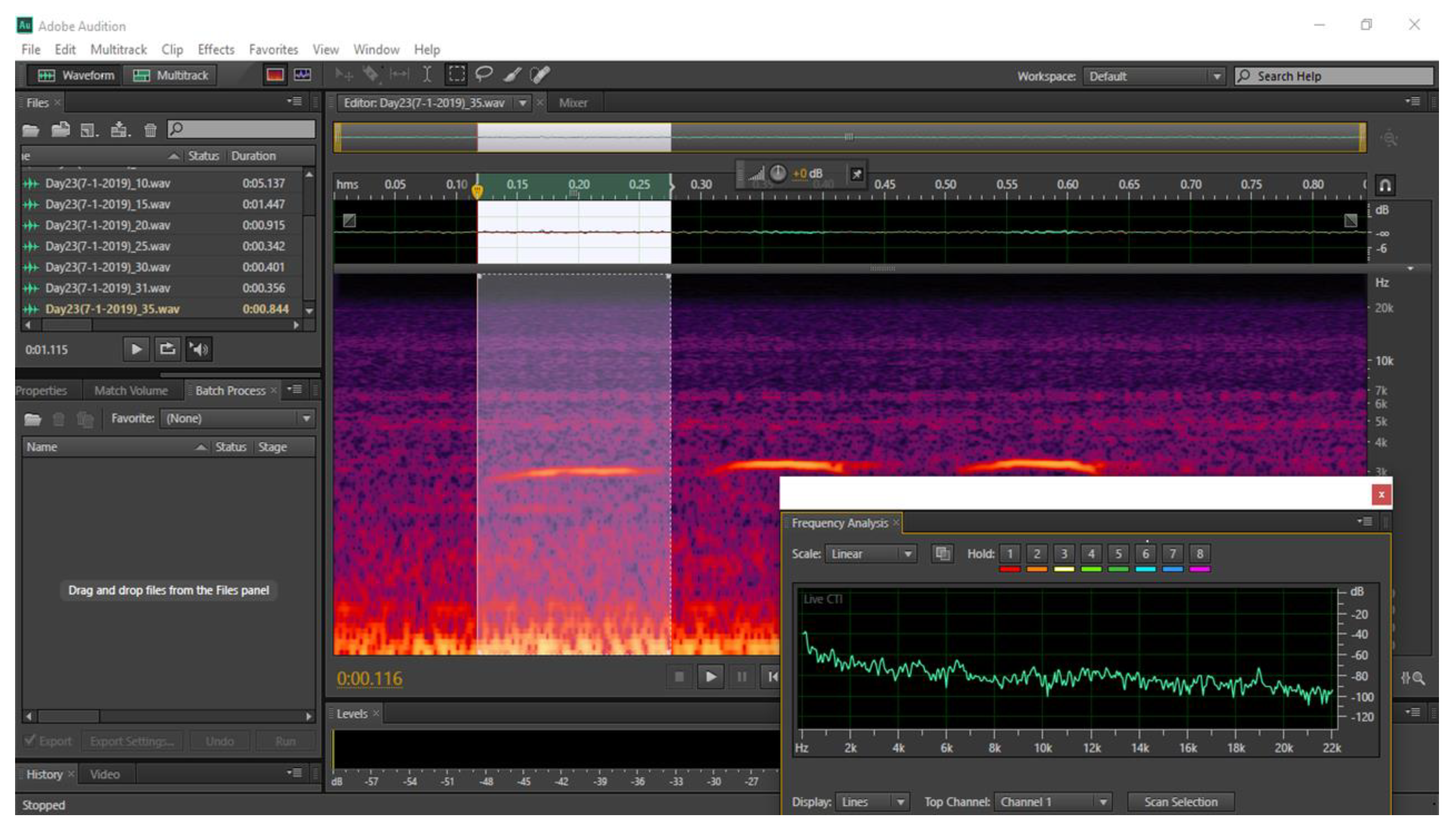Open the Effects menu
Image resolution: width=1456 pixels, height=831 pixels.
tap(215, 50)
